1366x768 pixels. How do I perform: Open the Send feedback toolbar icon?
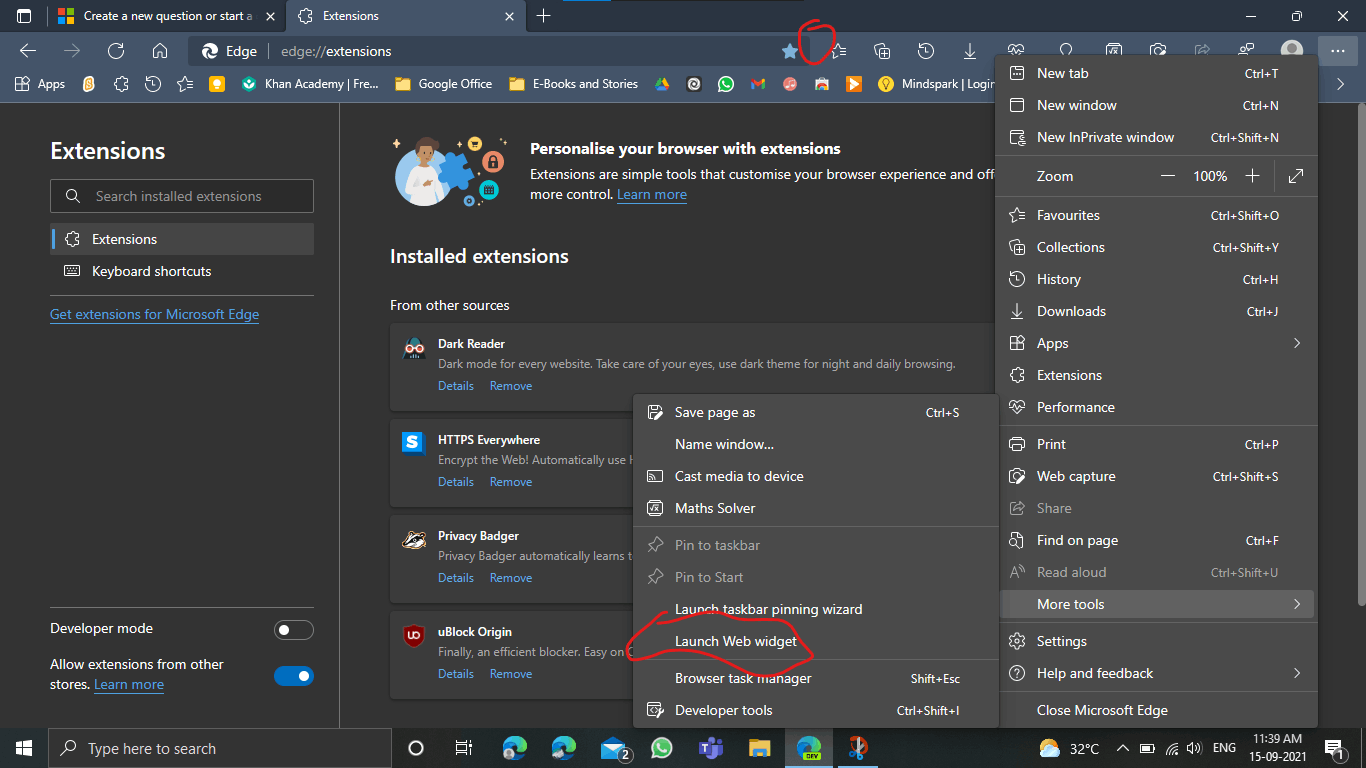pyautogui.click(x=1246, y=49)
